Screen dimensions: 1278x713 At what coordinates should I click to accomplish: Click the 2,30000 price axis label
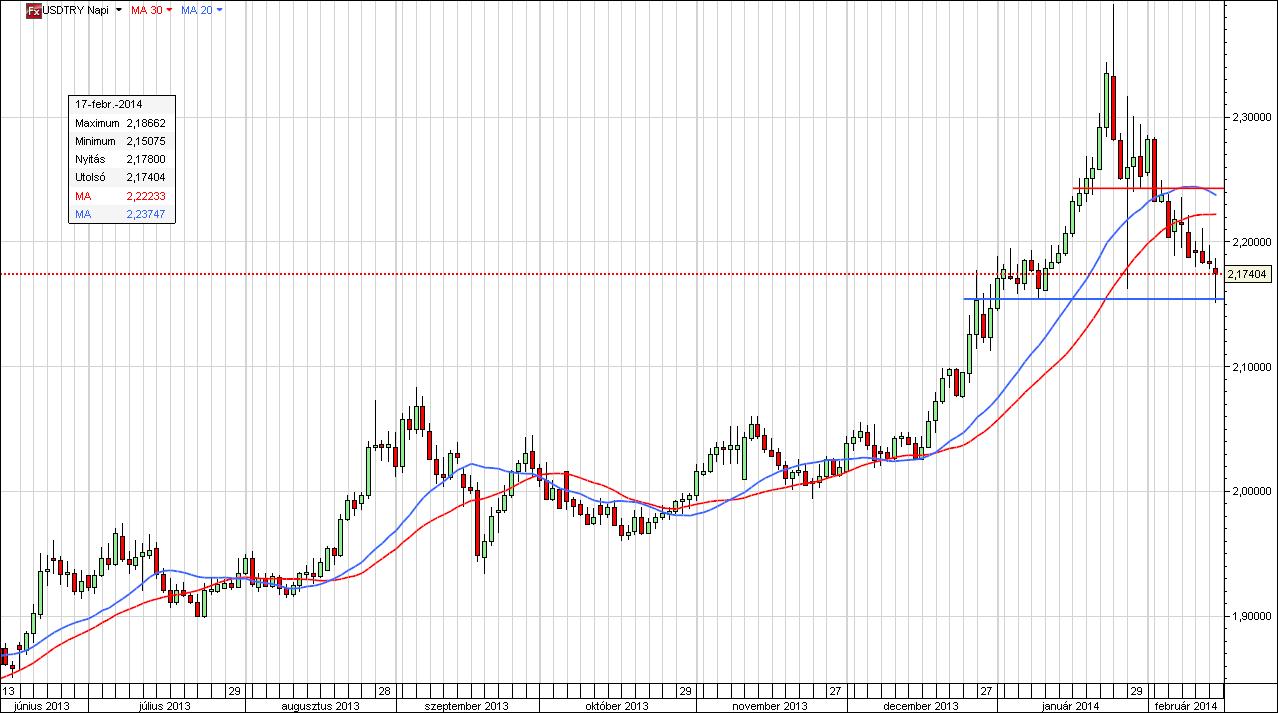pos(1250,118)
